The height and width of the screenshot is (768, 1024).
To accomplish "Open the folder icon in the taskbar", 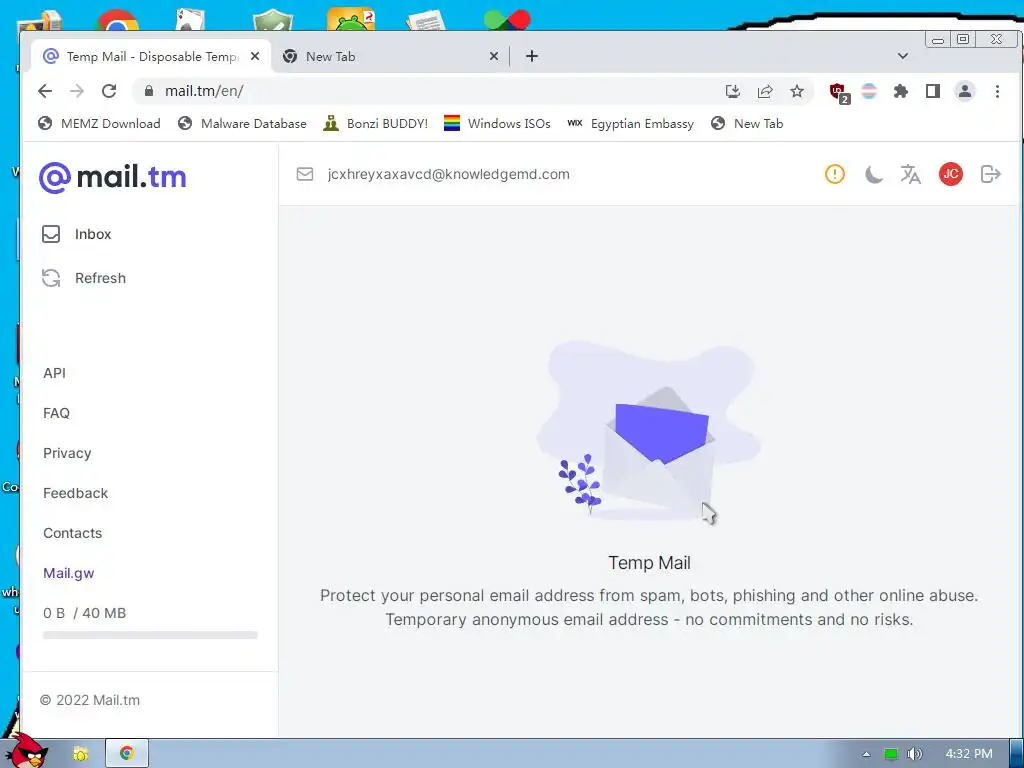I will (x=80, y=754).
